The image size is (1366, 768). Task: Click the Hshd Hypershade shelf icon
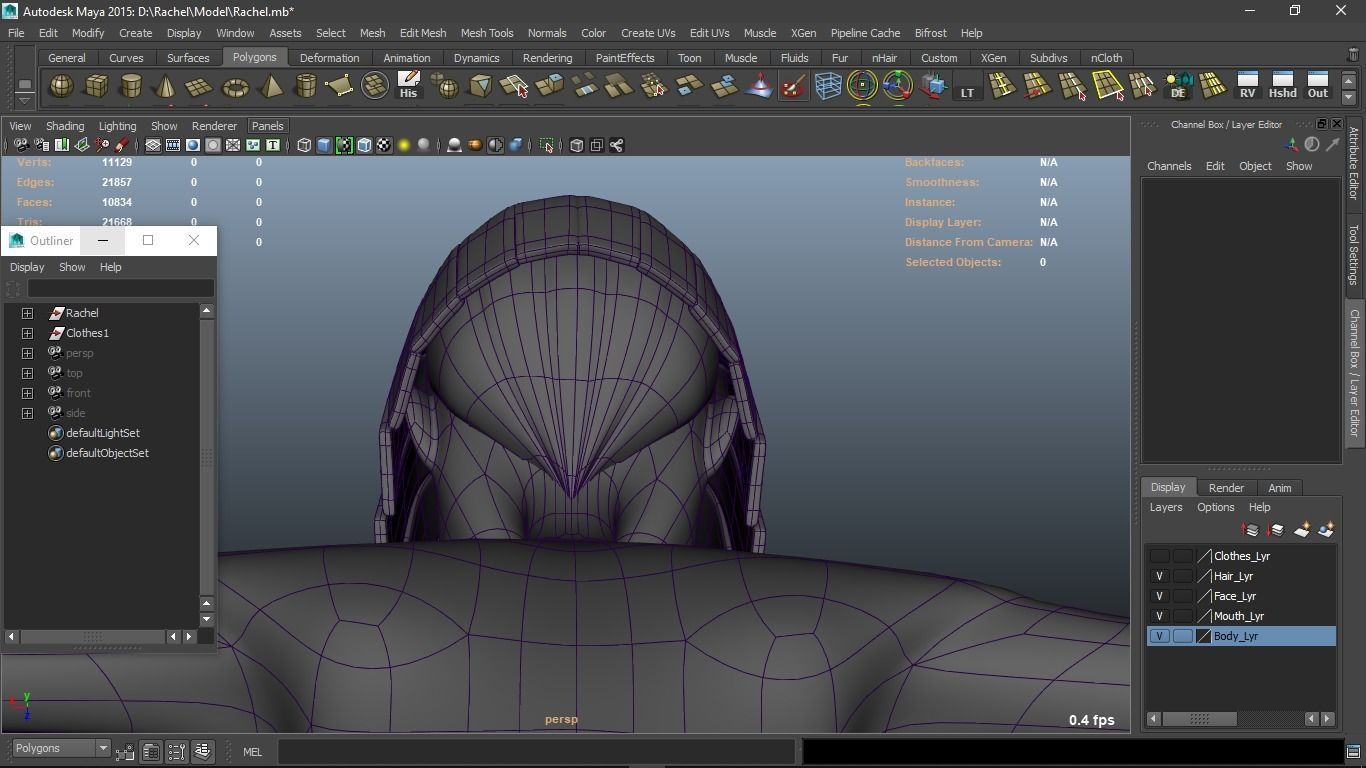coord(1282,86)
